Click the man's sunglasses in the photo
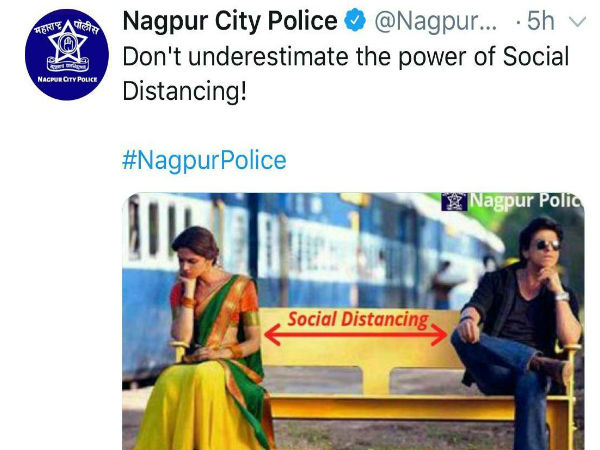This screenshot has width=600, height=450. point(547,245)
